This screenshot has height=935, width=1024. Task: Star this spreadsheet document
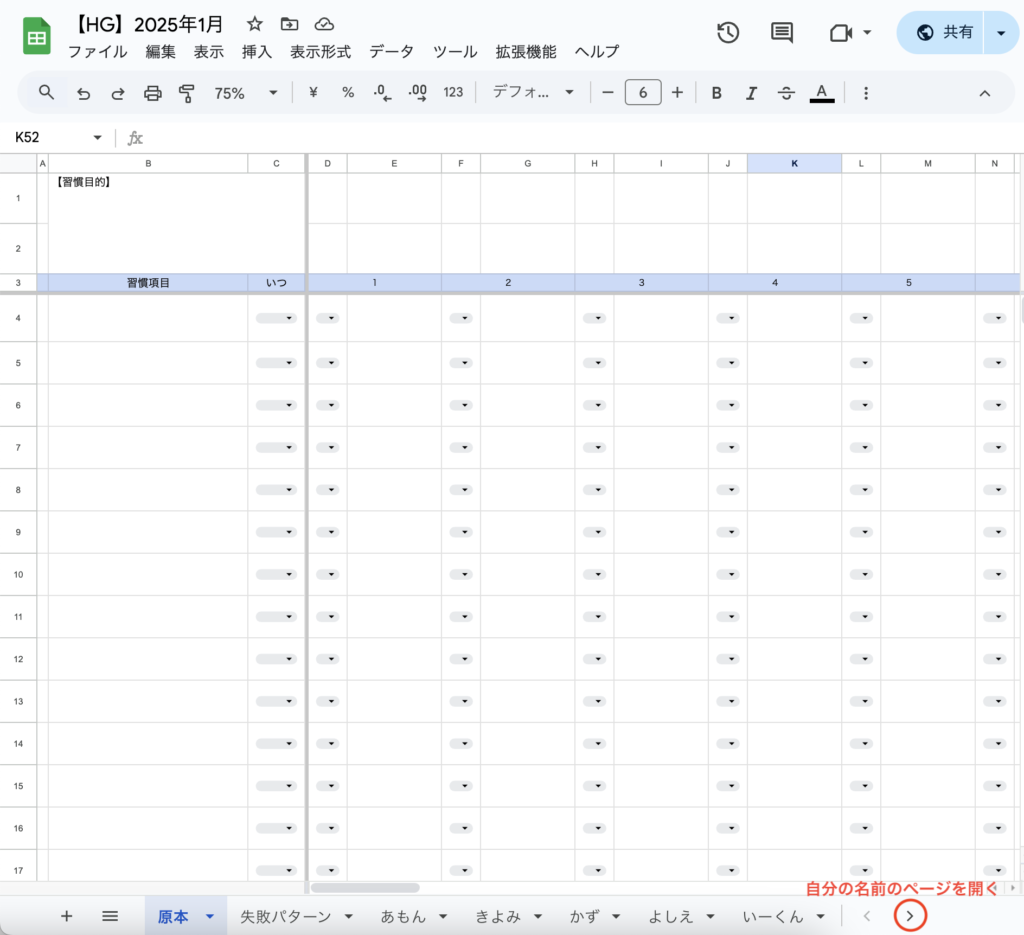tap(255, 24)
